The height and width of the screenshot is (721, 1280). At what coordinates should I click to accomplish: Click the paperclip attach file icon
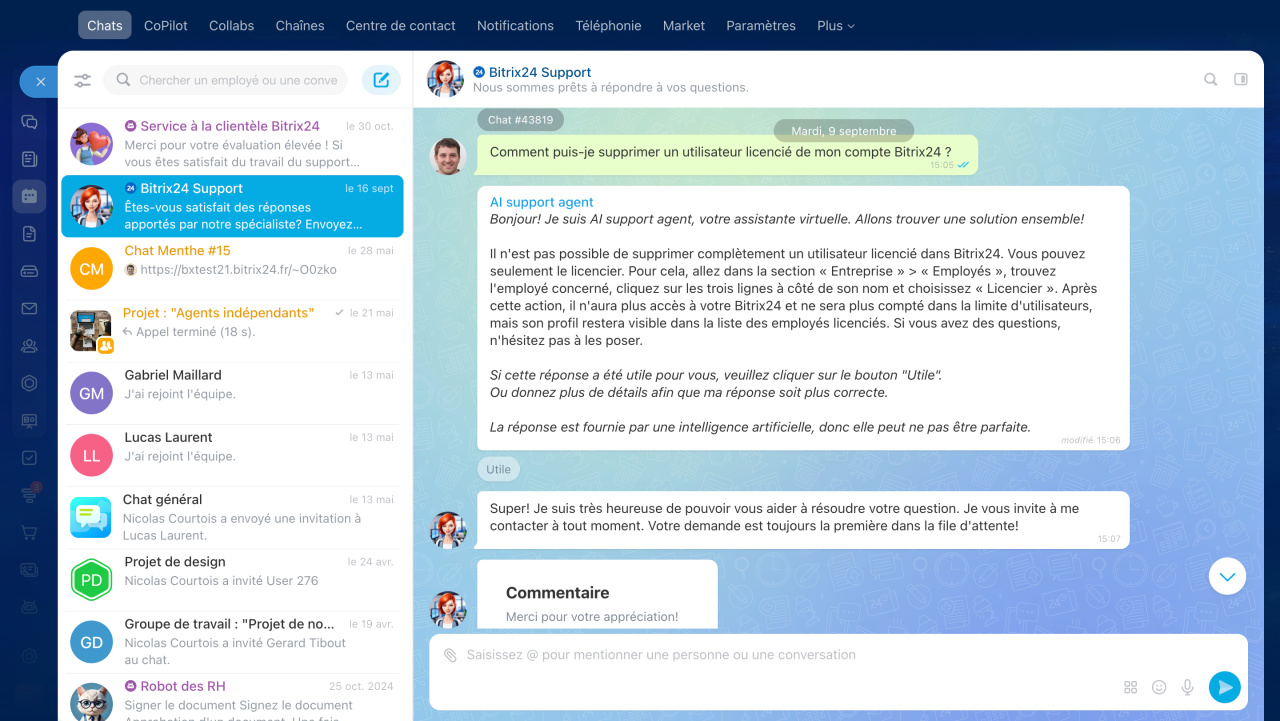click(450, 655)
